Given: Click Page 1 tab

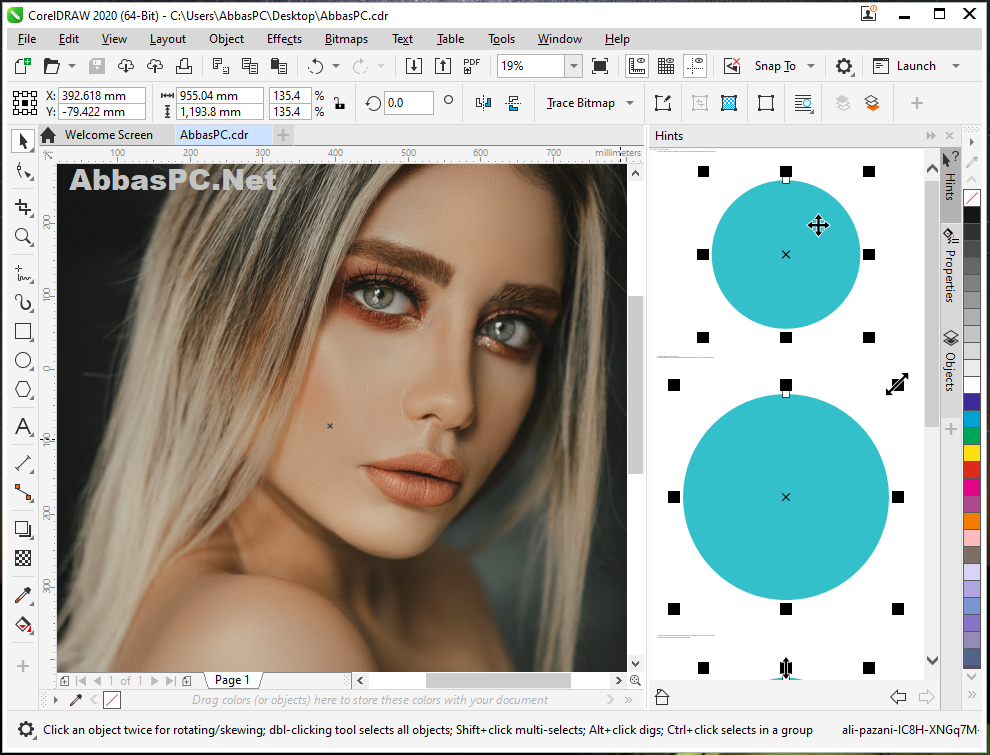Looking at the screenshot, I should [232, 680].
